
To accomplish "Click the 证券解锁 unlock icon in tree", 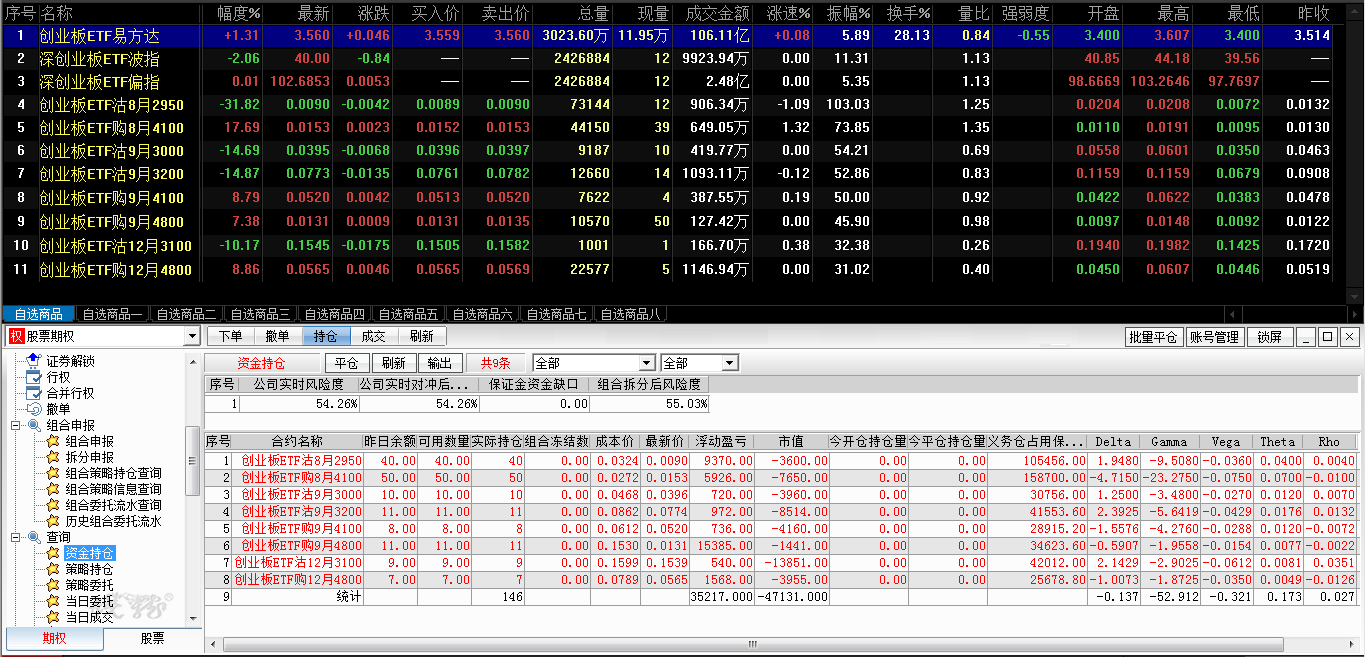I will tap(34, 361).
